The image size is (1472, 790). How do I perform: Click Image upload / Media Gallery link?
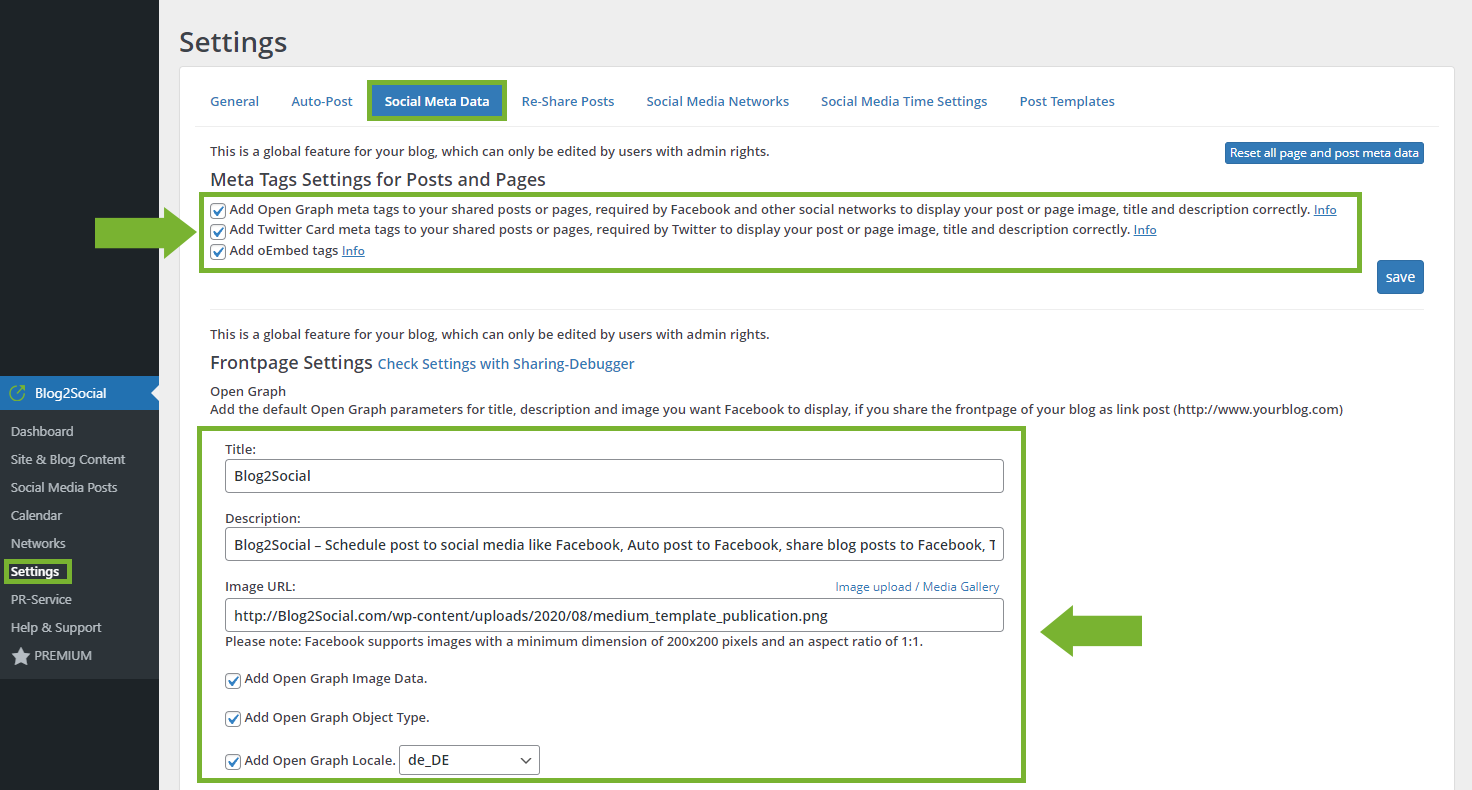click(x=917, y=587)
